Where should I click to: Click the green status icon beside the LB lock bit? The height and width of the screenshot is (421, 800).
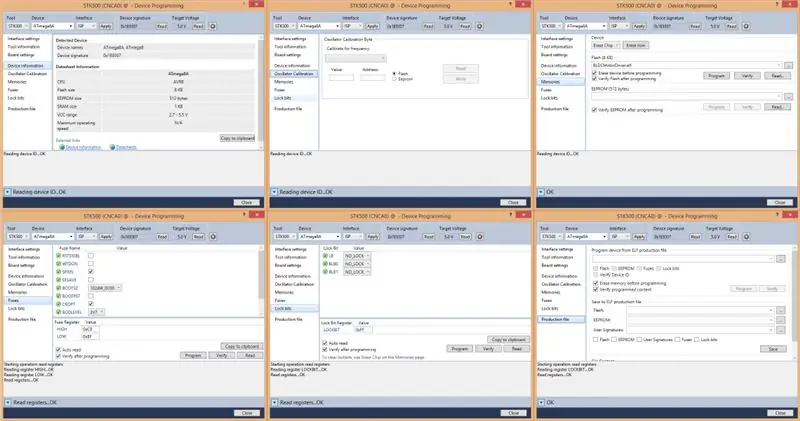(325, 256)
